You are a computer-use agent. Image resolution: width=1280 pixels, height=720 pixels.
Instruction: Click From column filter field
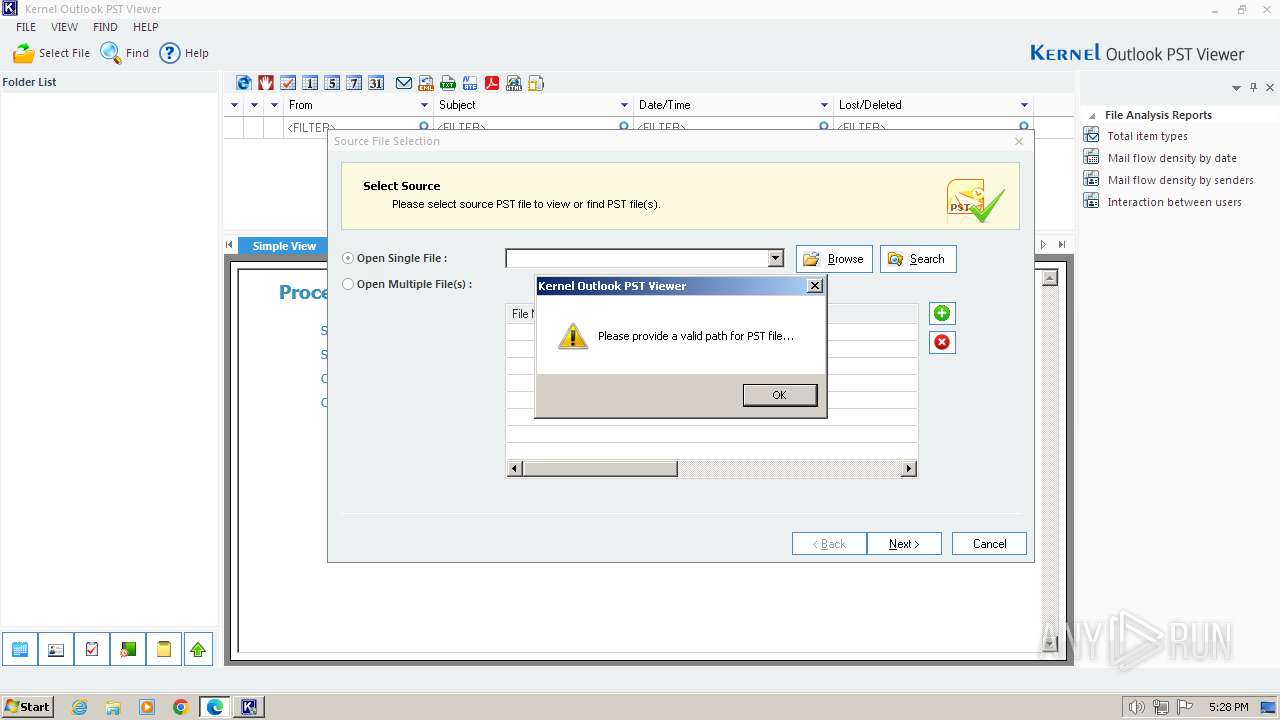tap(356, 127)
